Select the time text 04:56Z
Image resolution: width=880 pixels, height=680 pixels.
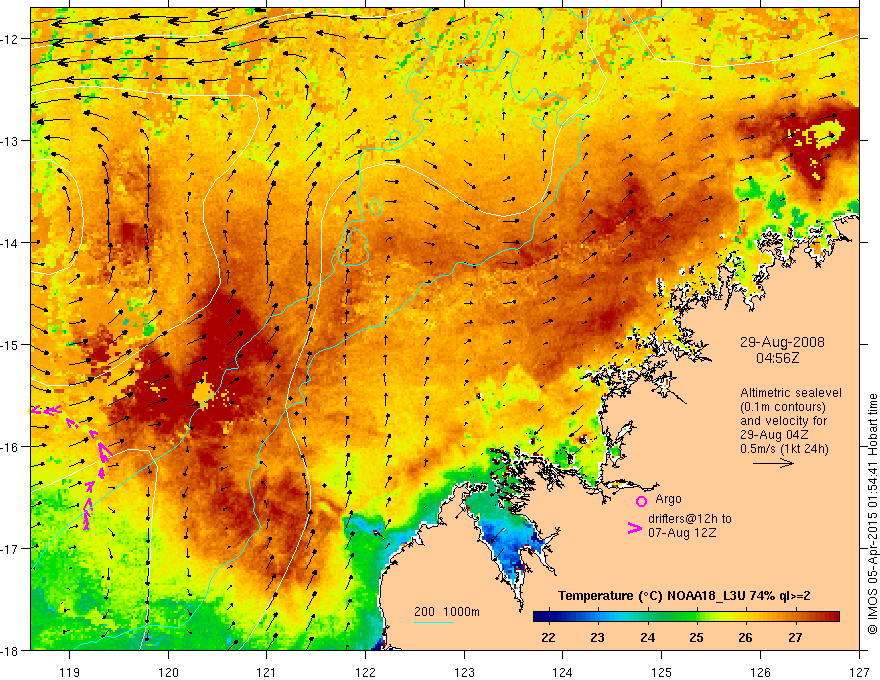pos(777,358)
